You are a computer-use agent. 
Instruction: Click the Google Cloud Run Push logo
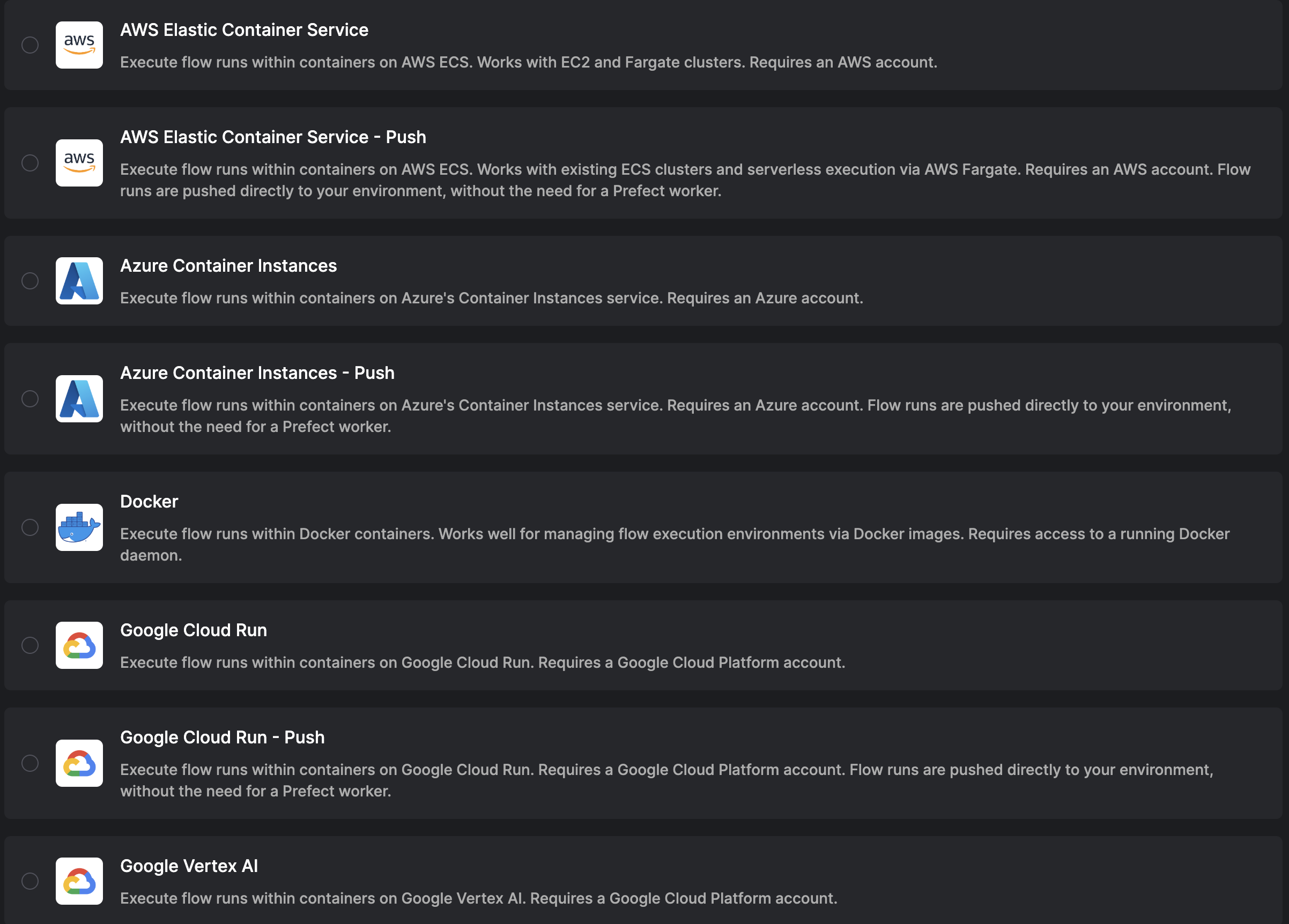point(79,763)
